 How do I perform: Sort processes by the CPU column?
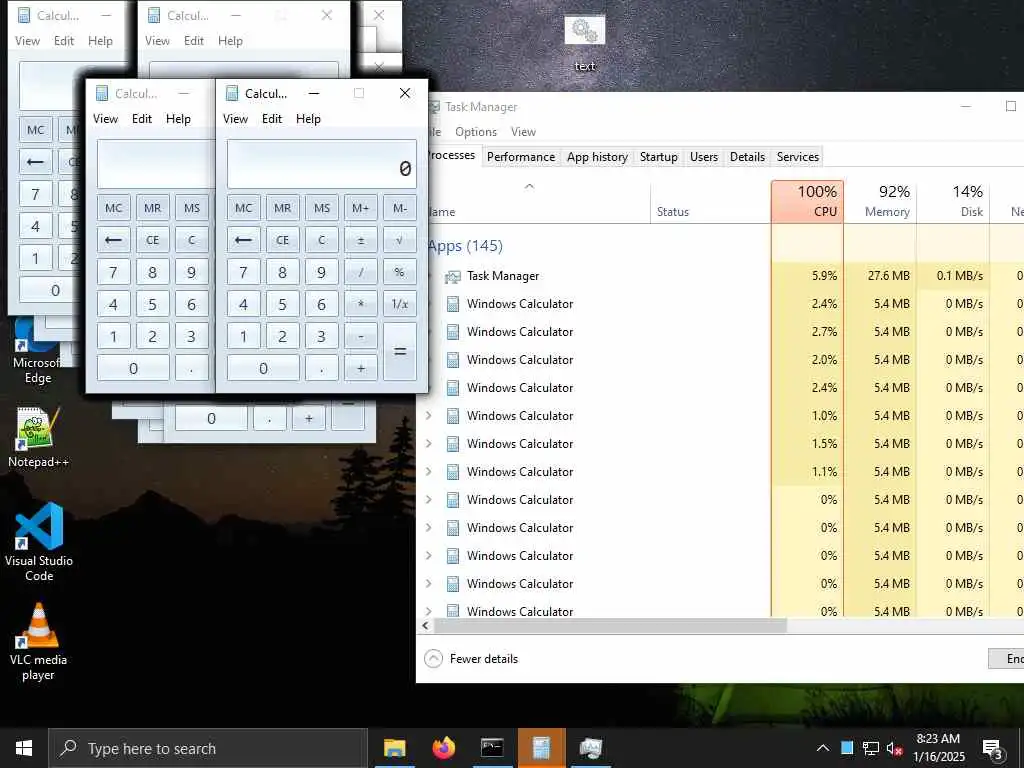pyautogui.click(x=807, y=201)
